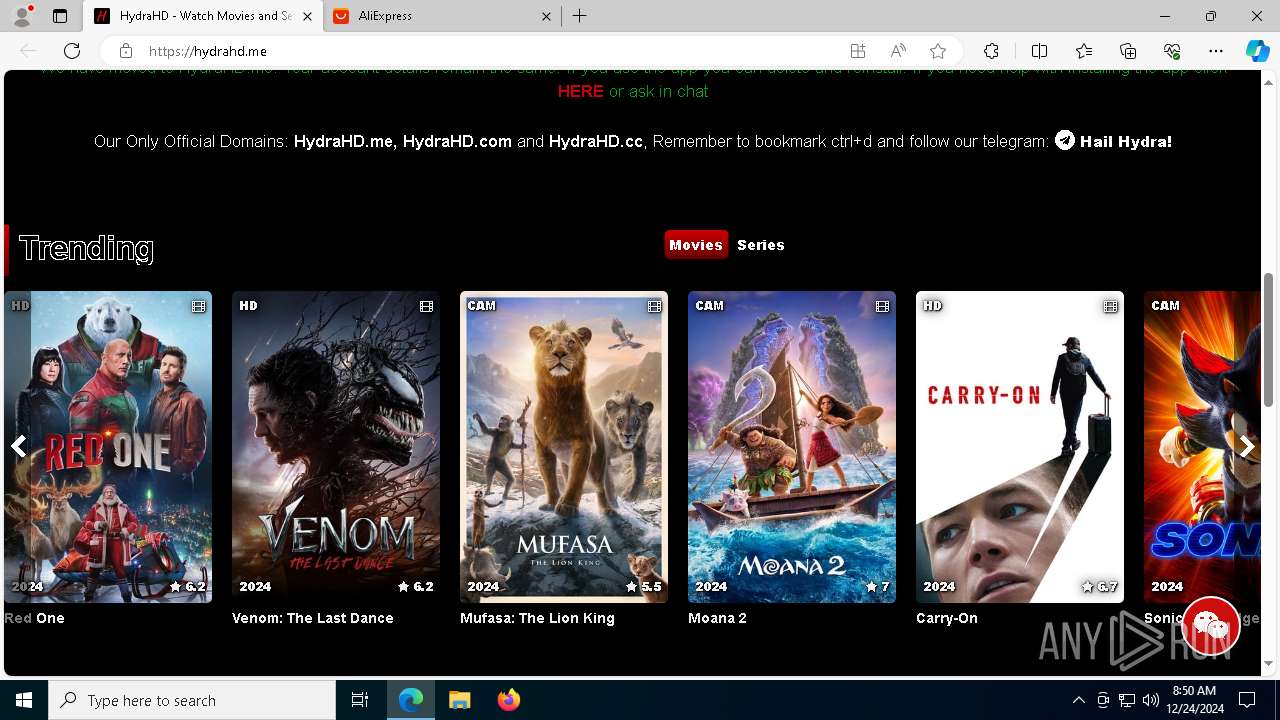Image resolution: width=1280 pixels, height=720 pixels.
Task: Go back to the previous page
Action: (28, 51)
